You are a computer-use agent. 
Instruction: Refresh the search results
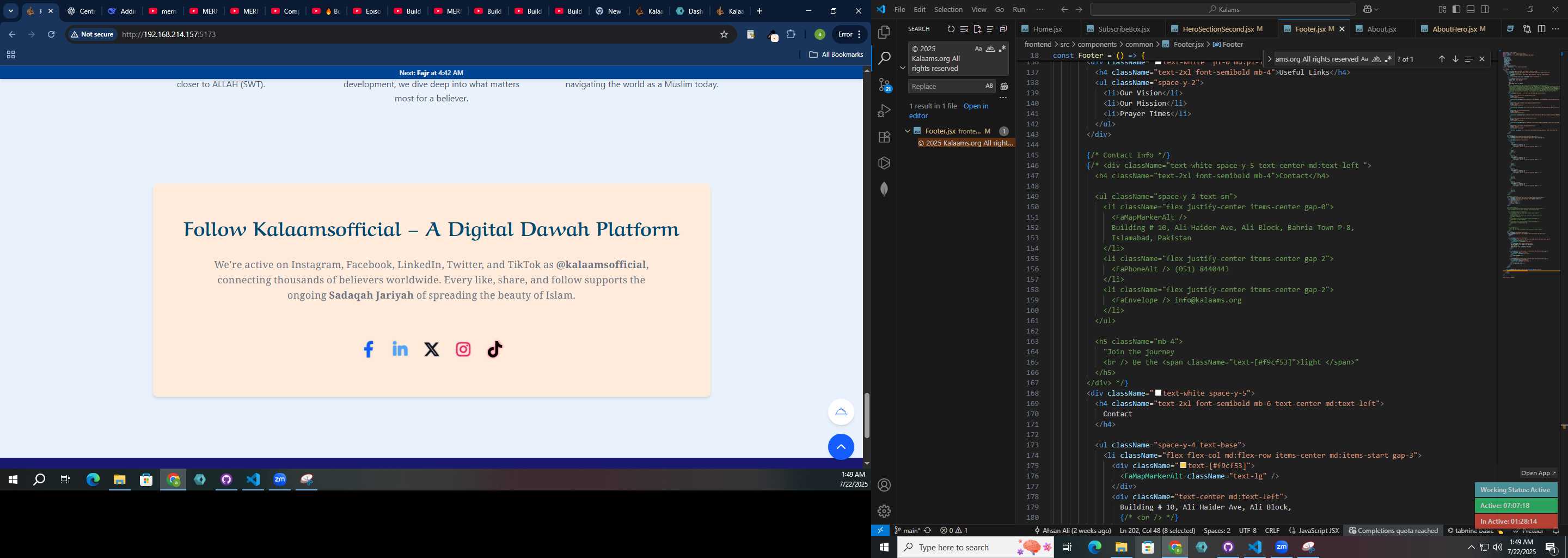pos(951,29)
